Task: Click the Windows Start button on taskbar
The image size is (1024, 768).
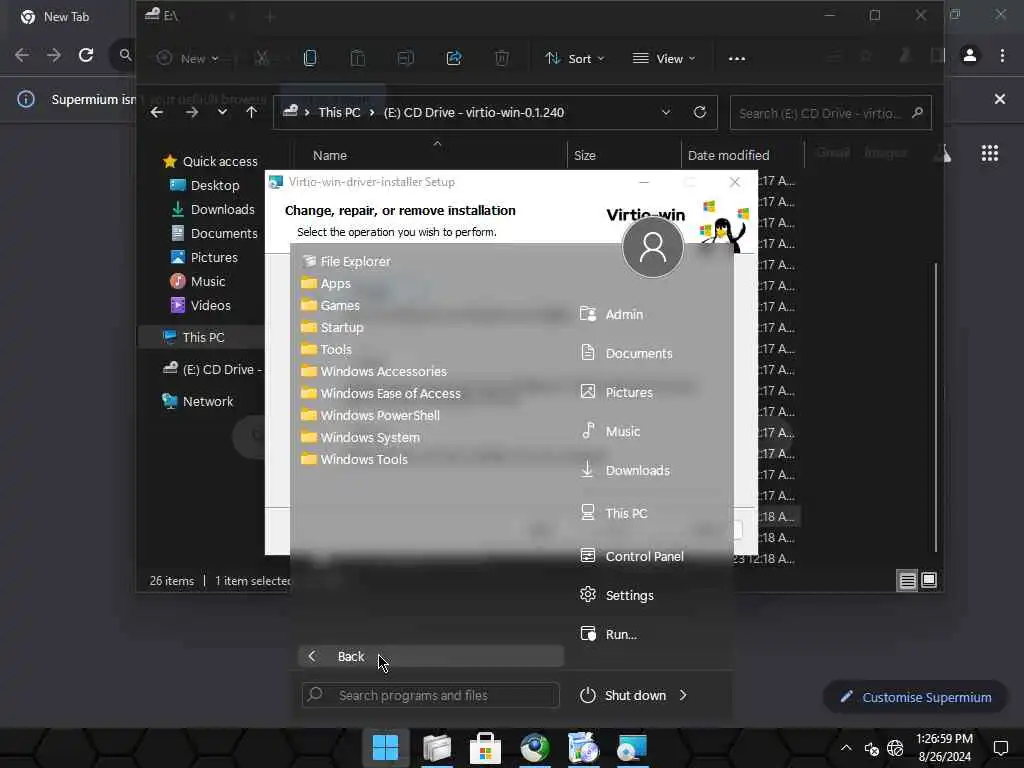Action: pyautogui.click(x=385, y=748)
